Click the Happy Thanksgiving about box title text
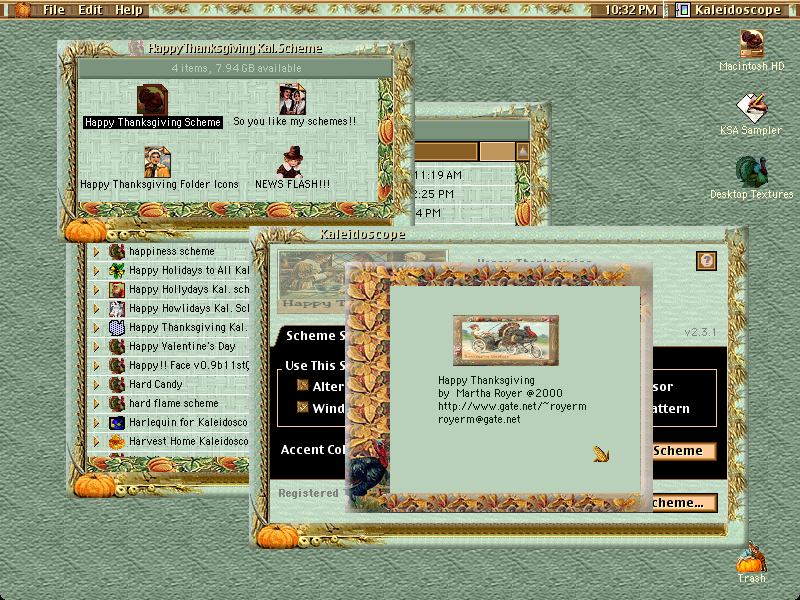 (486, 380)
